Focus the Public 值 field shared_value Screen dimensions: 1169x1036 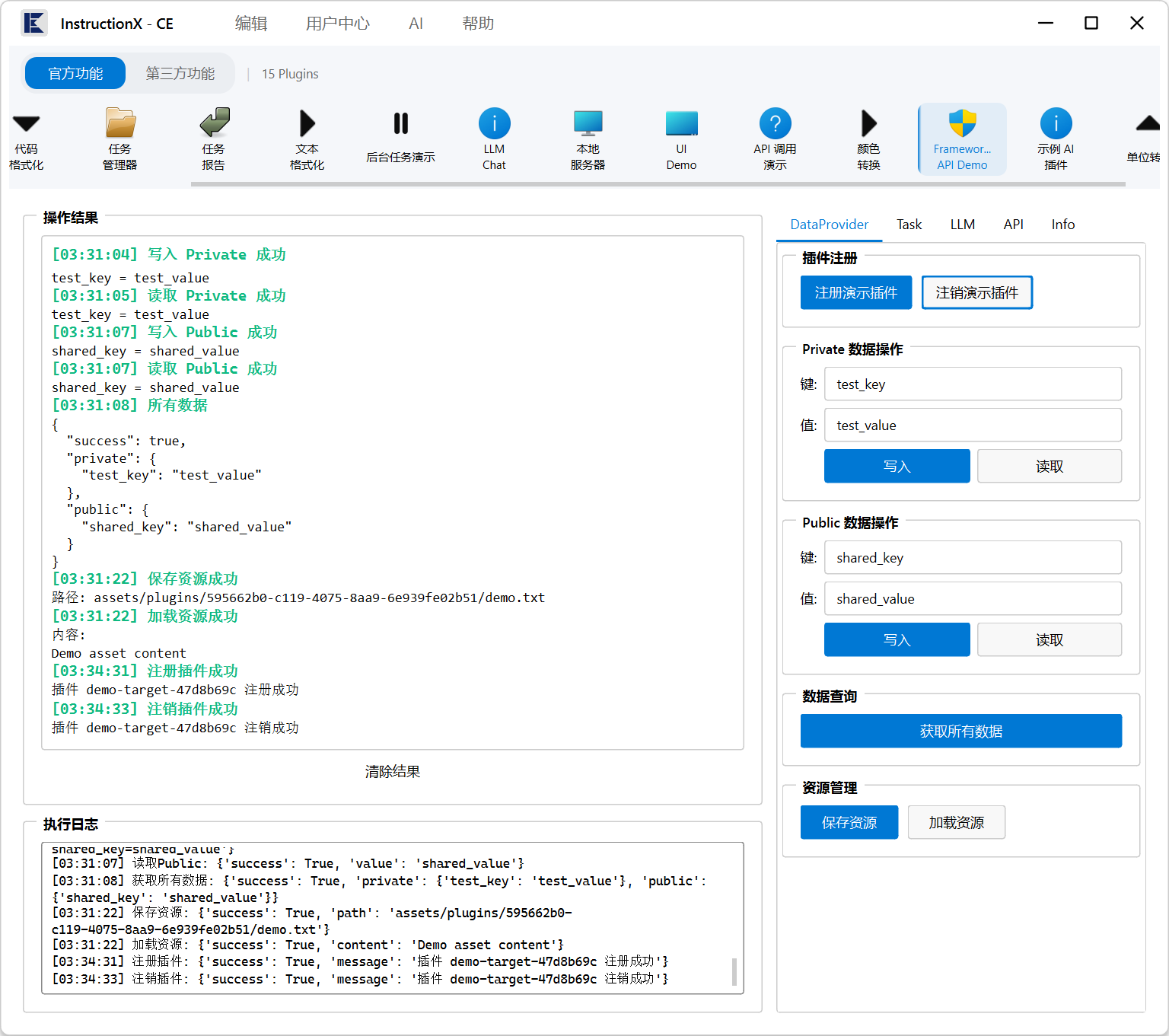click(973, 598)
